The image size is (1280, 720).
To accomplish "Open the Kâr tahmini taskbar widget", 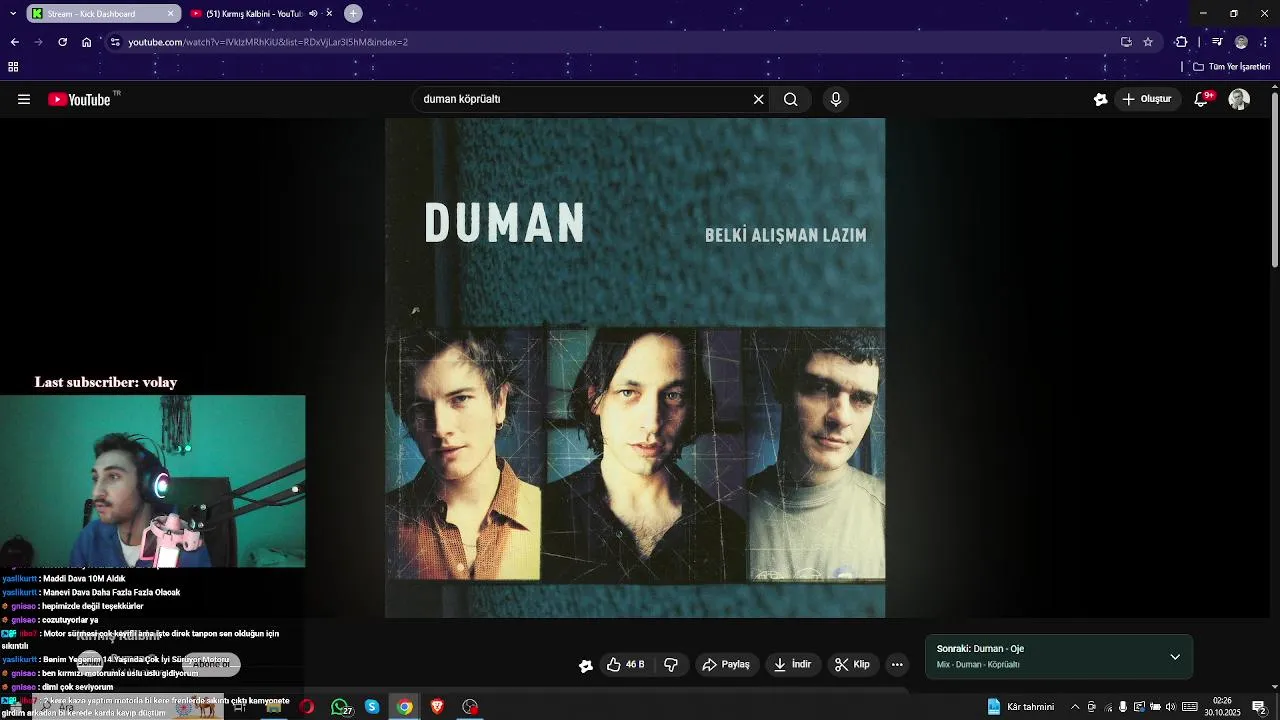I will click(x=1021, y=707).
